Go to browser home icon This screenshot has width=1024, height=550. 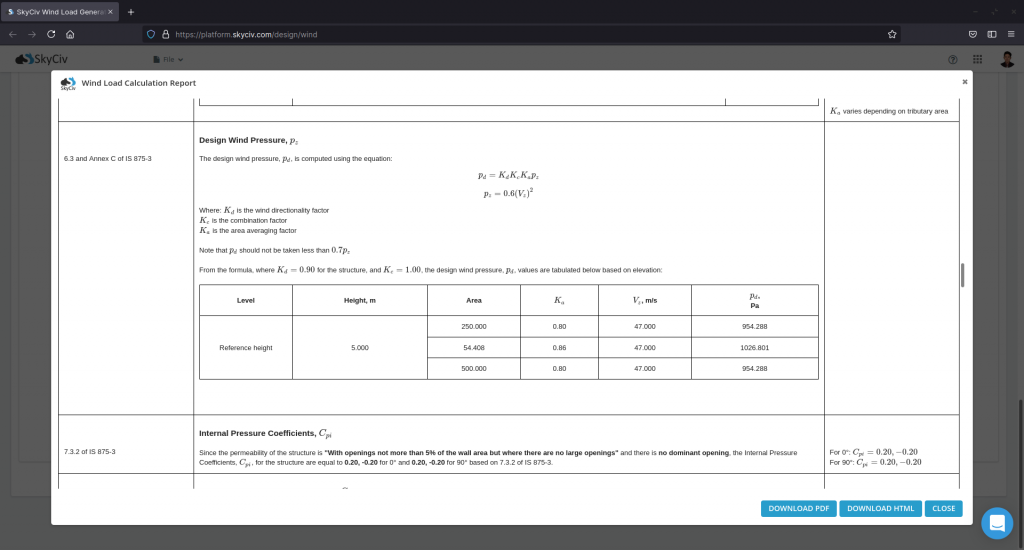70,35
